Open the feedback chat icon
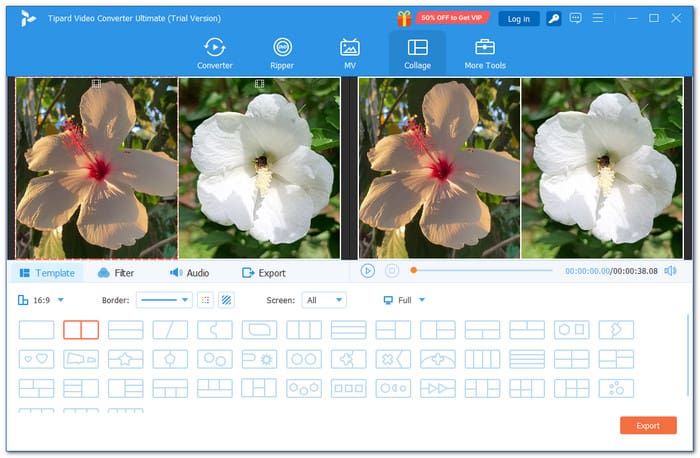 (x=575, y=18)
